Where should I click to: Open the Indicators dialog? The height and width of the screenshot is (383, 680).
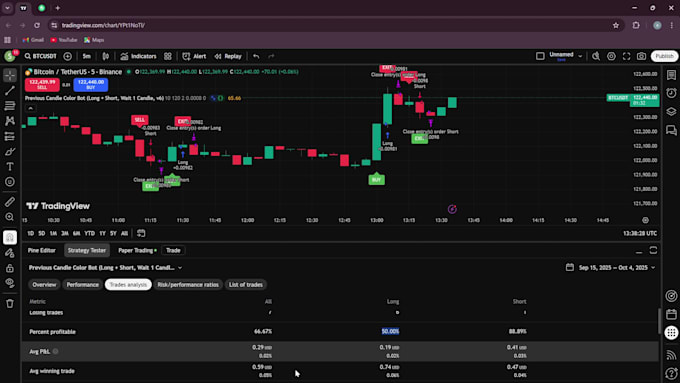click(138, 56)
